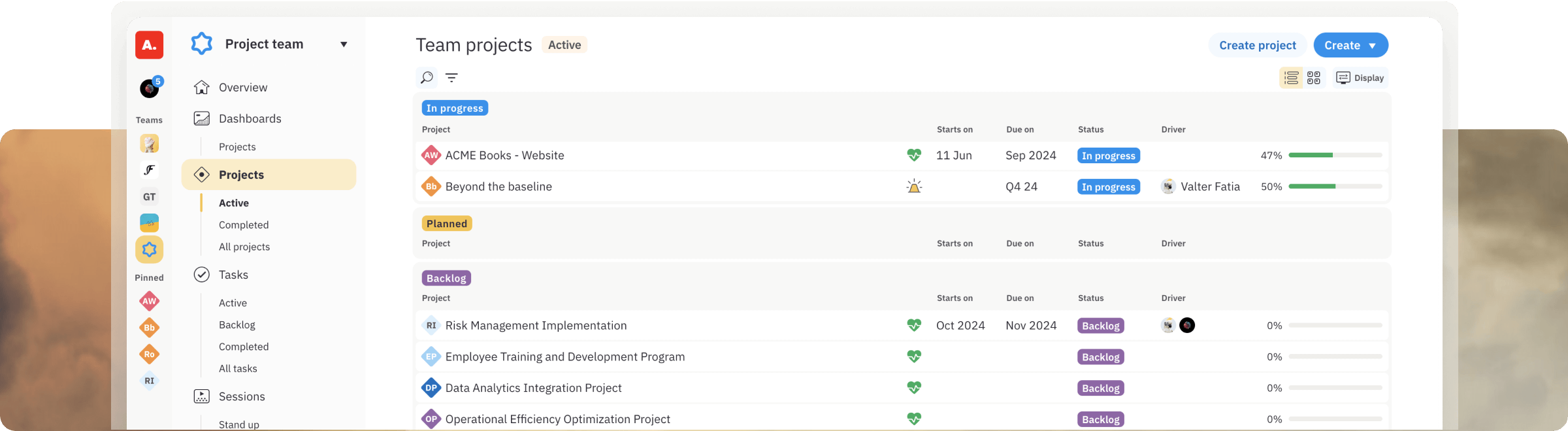Open the GT team icon

150,197
